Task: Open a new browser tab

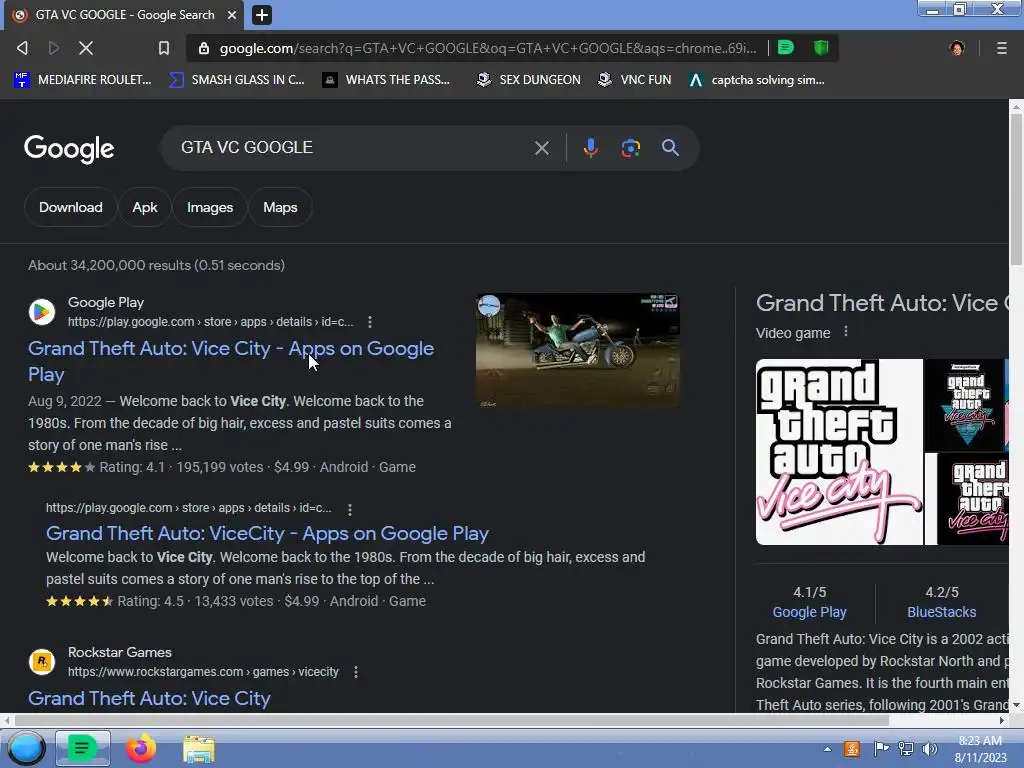Action: pos(262,14)
